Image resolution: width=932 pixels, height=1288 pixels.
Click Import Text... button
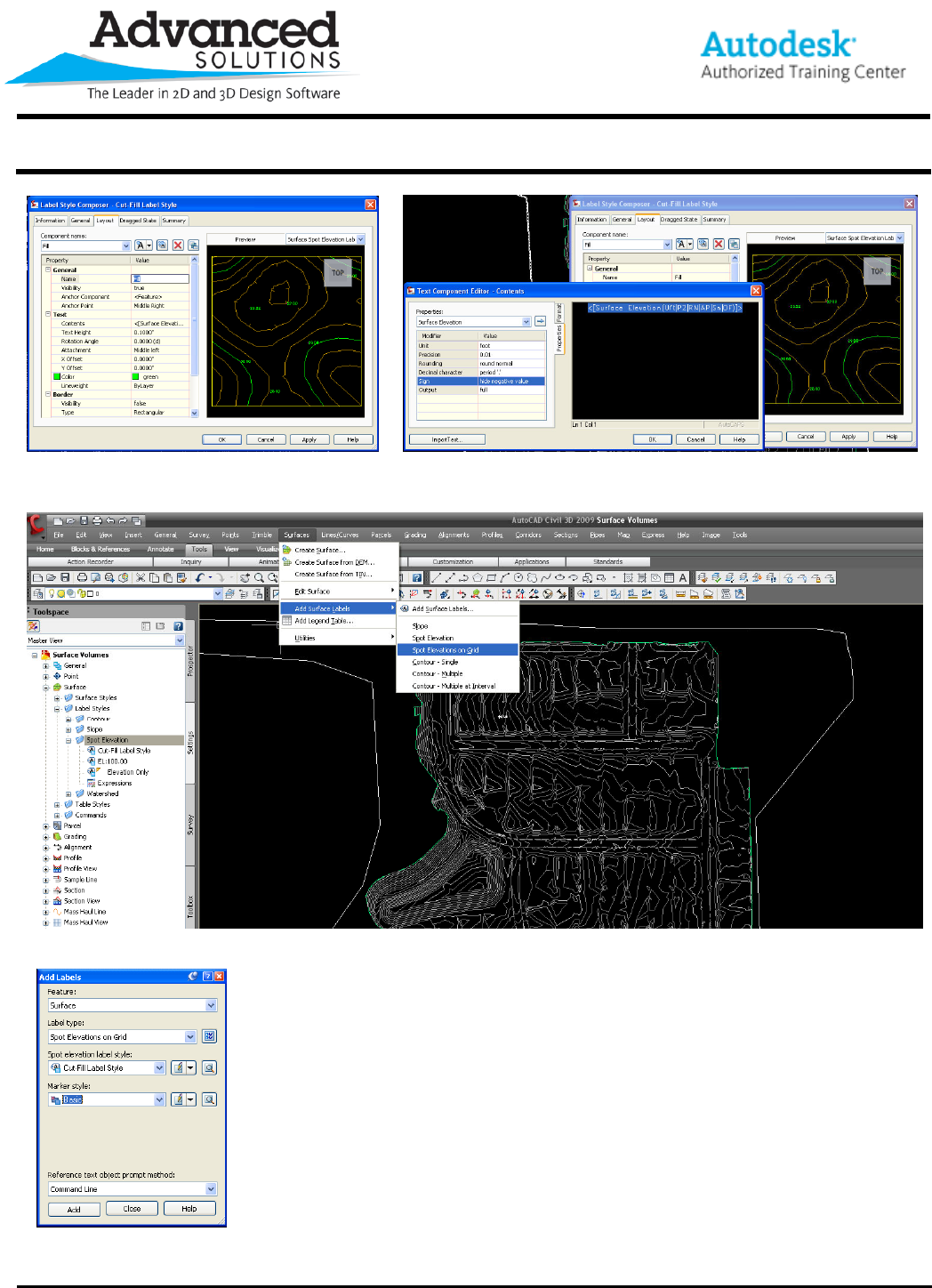(447, 439)
